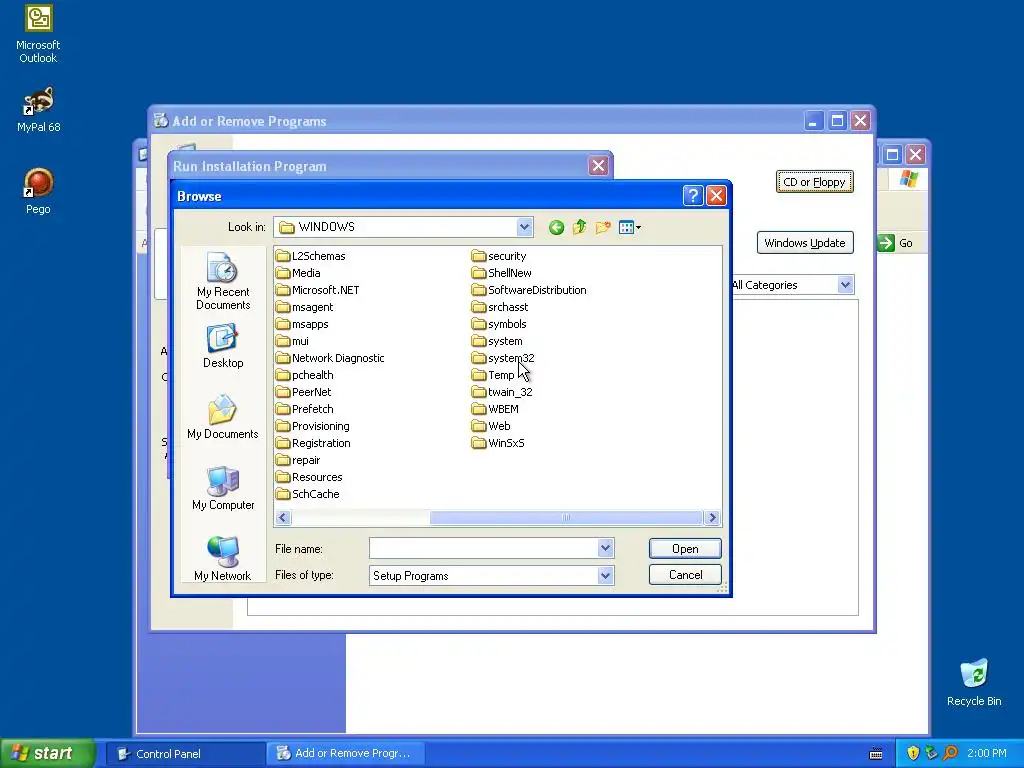Select the symbols folder
The width and height of the screenshot is (1024, 768).
point(499,324)
